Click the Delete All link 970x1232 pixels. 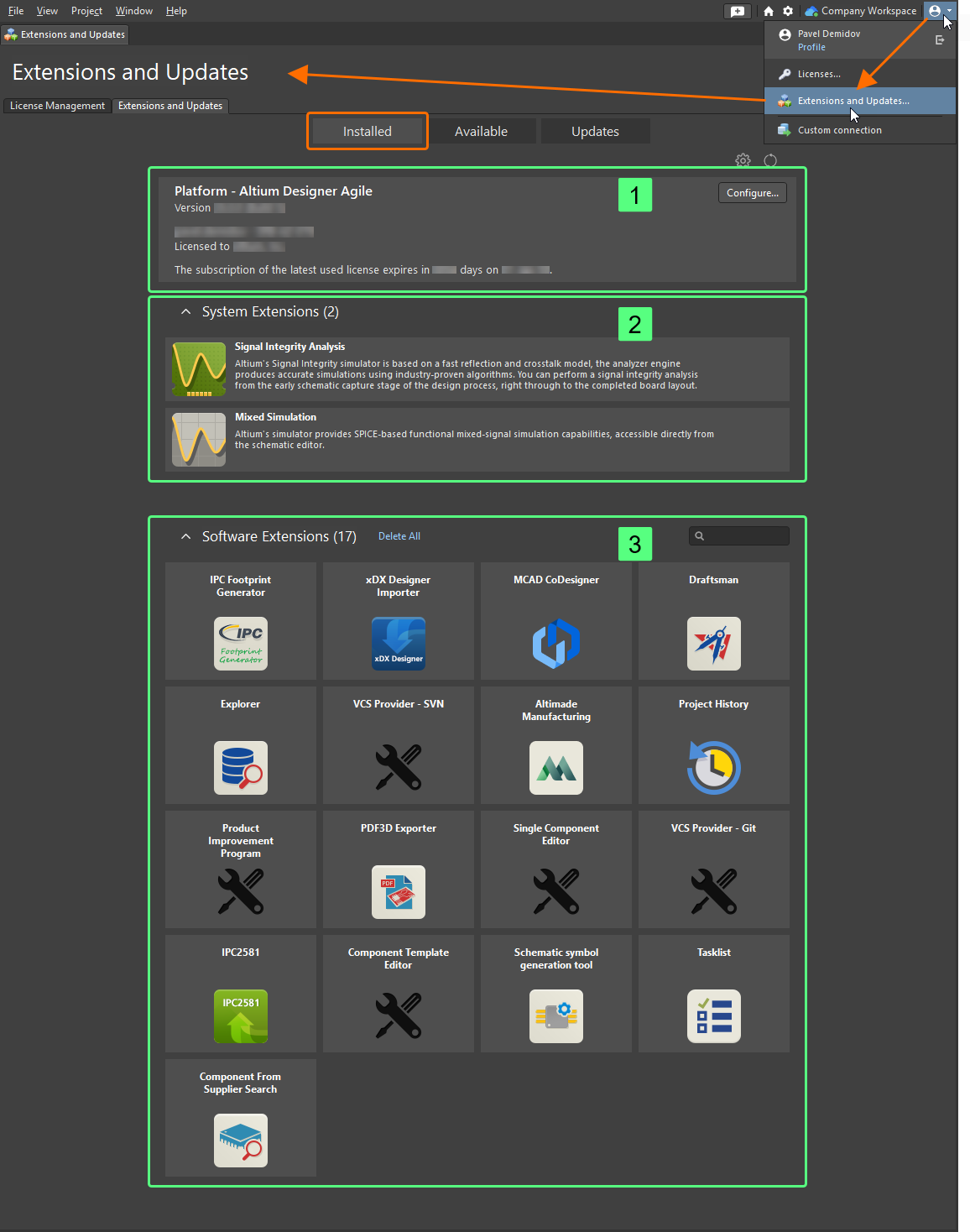coord(399,535)
